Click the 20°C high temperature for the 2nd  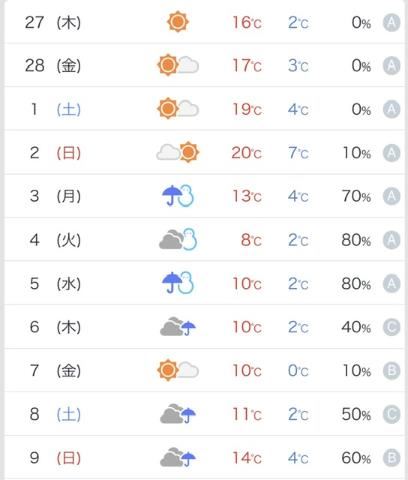(247, 153)
